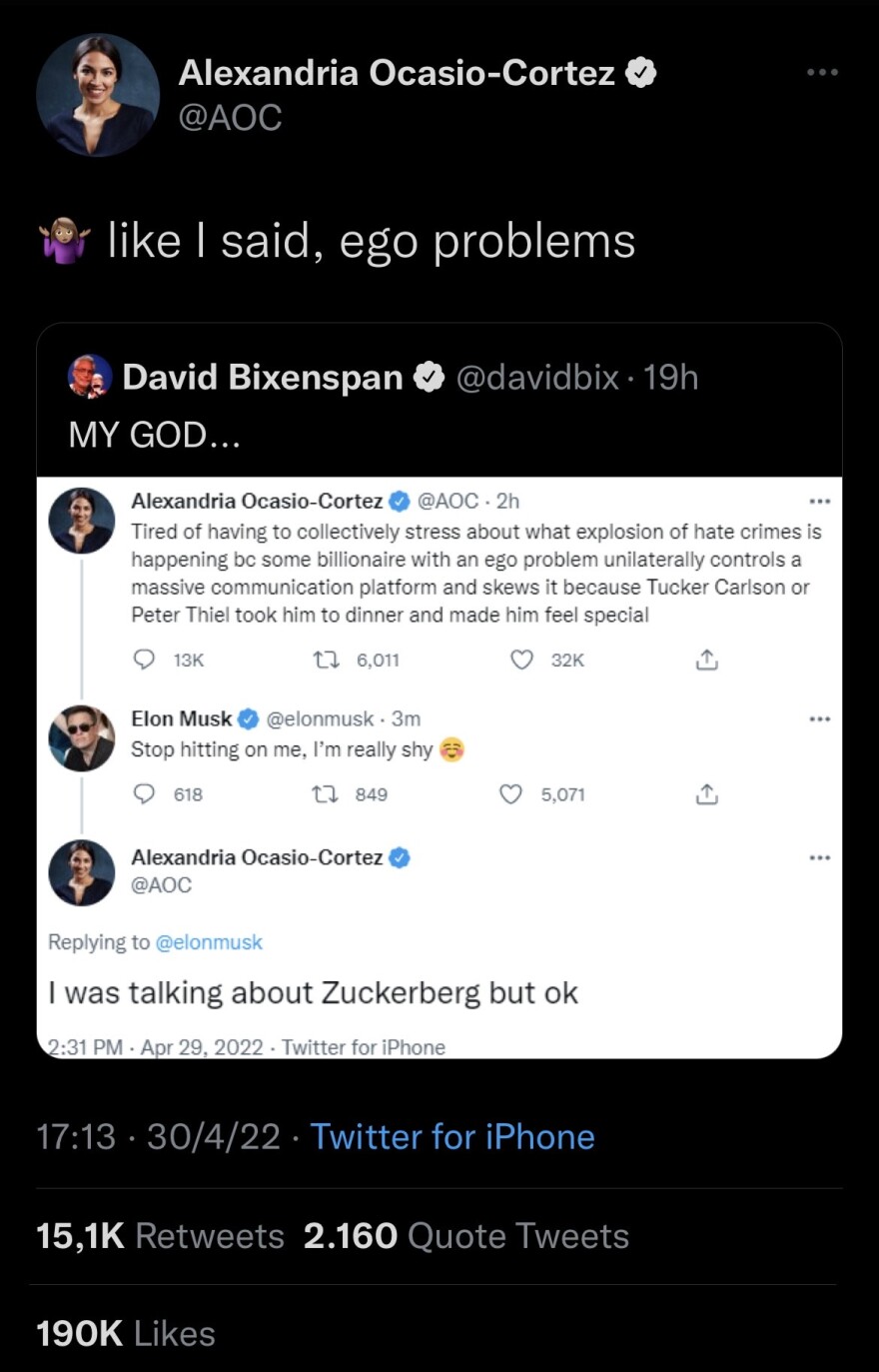Click the @elonmusk link after Replying to
This screenshot has width=879, height=1372.
(x=209, y=942)
